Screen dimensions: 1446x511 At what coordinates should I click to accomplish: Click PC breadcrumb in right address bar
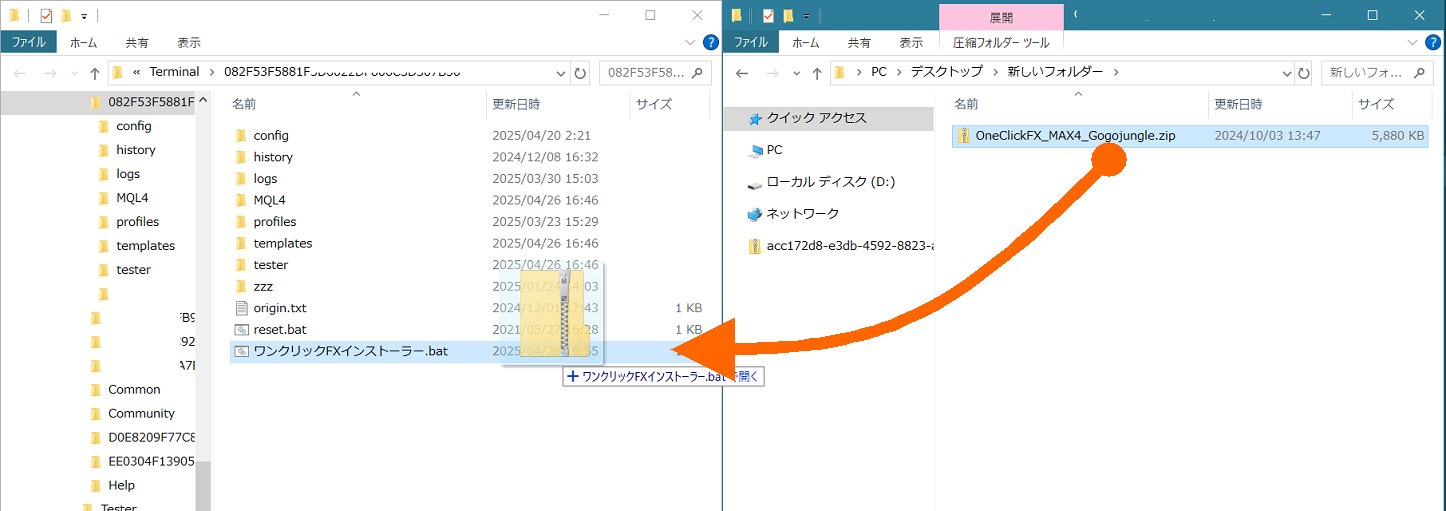point(879,72)
